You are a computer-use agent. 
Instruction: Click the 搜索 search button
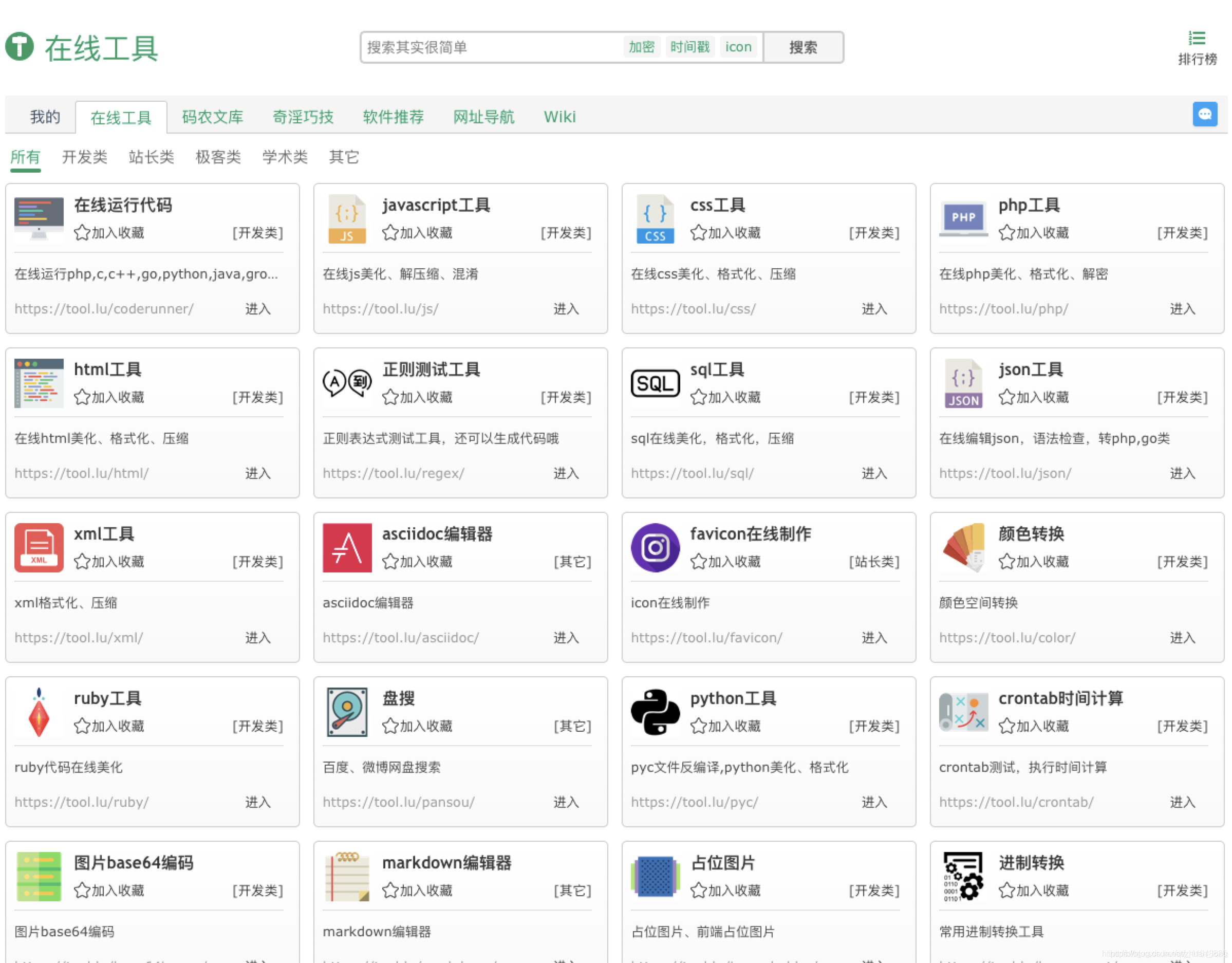(804, 48)
